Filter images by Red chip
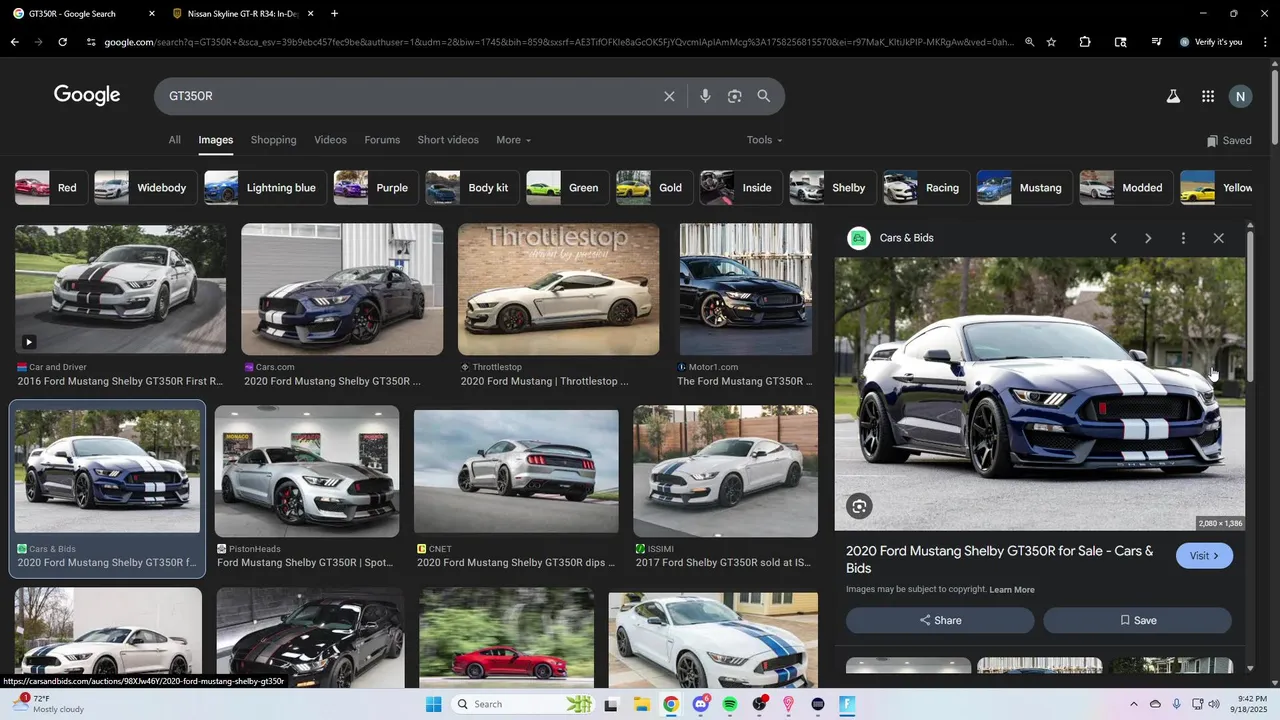This screenshot has width=1280, height=720. (51, 188)
